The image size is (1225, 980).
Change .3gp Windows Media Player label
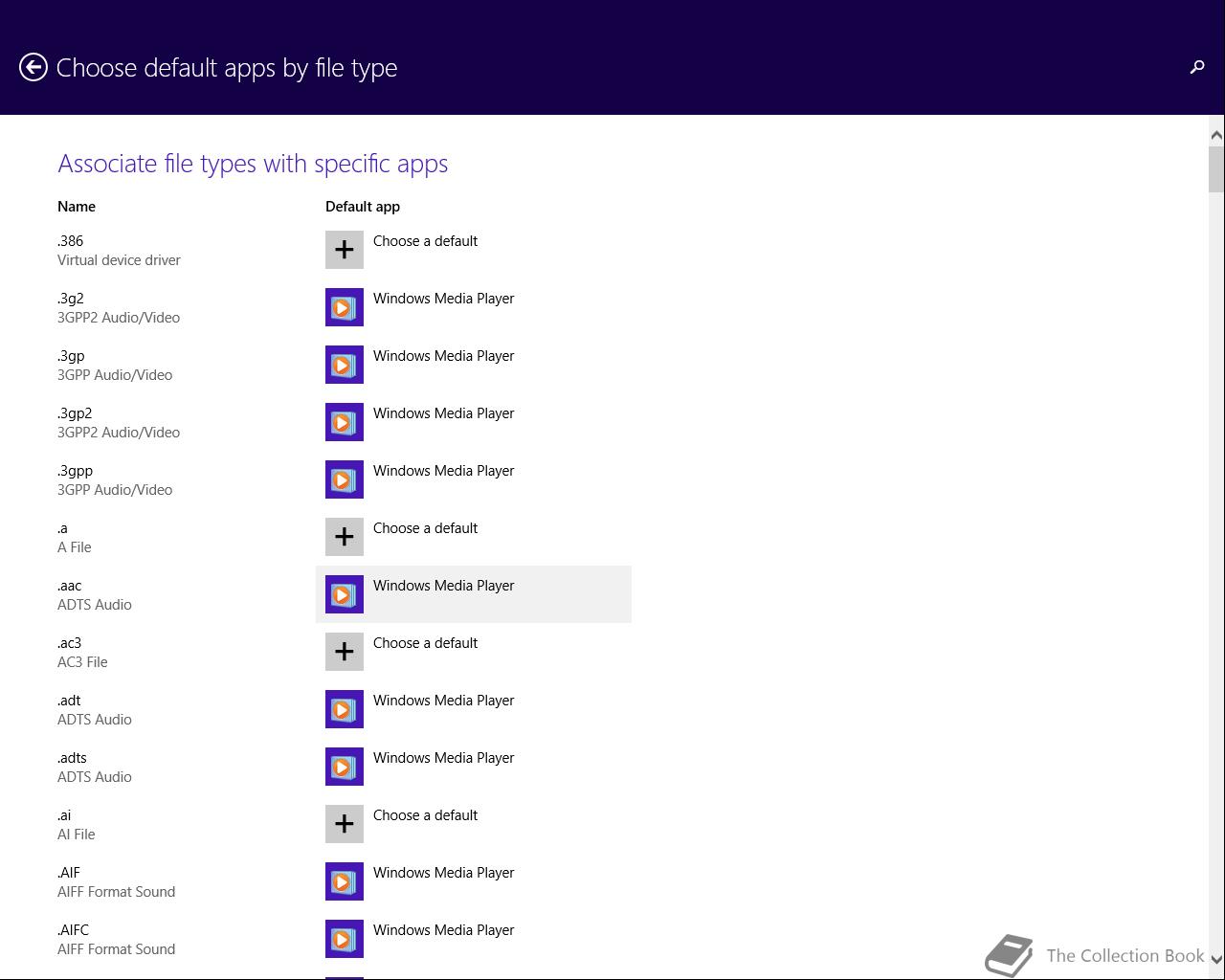tap(444, 356)
